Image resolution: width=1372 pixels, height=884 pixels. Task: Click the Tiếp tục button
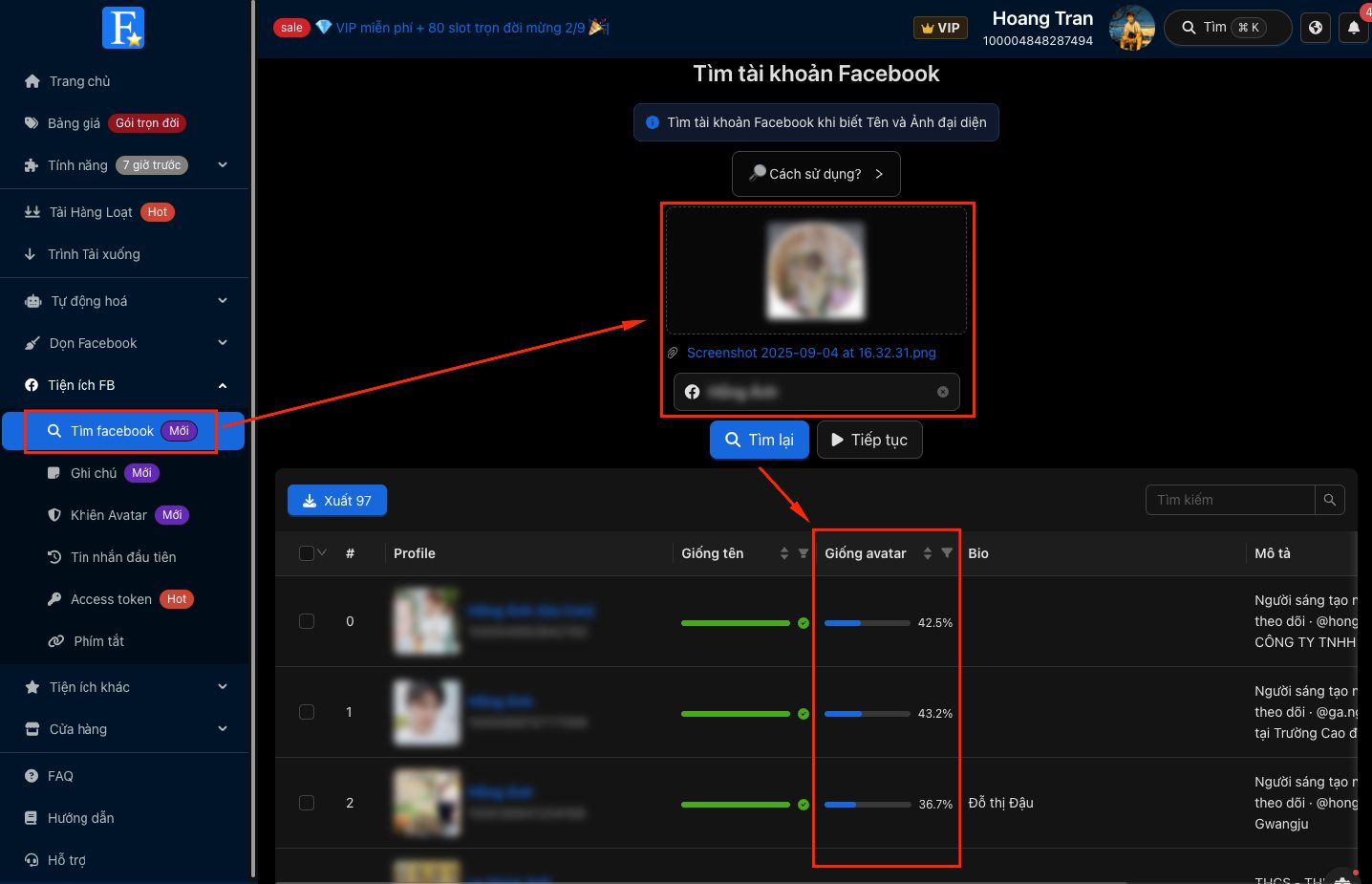pyautogui.click(x=869, y=440)
